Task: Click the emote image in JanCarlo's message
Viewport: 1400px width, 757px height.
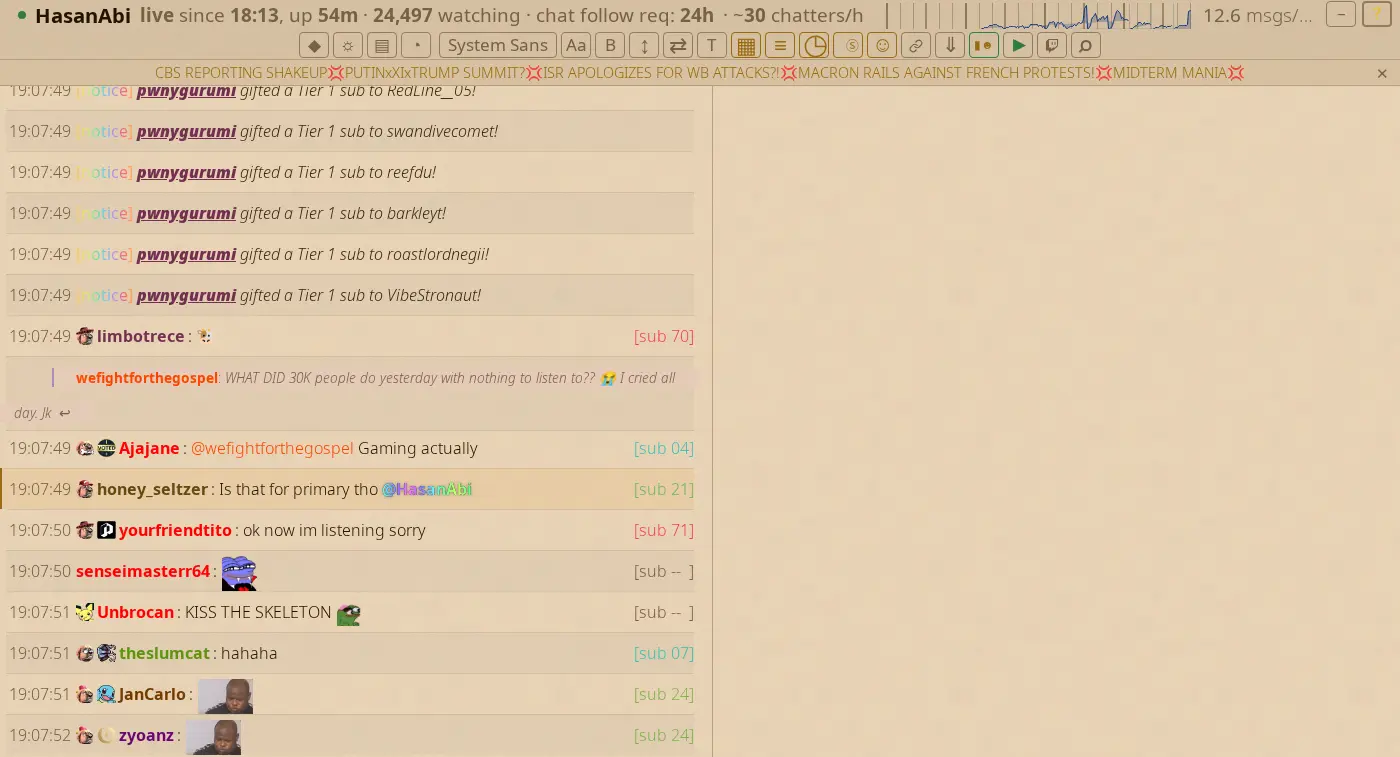Action: point(225,696)
